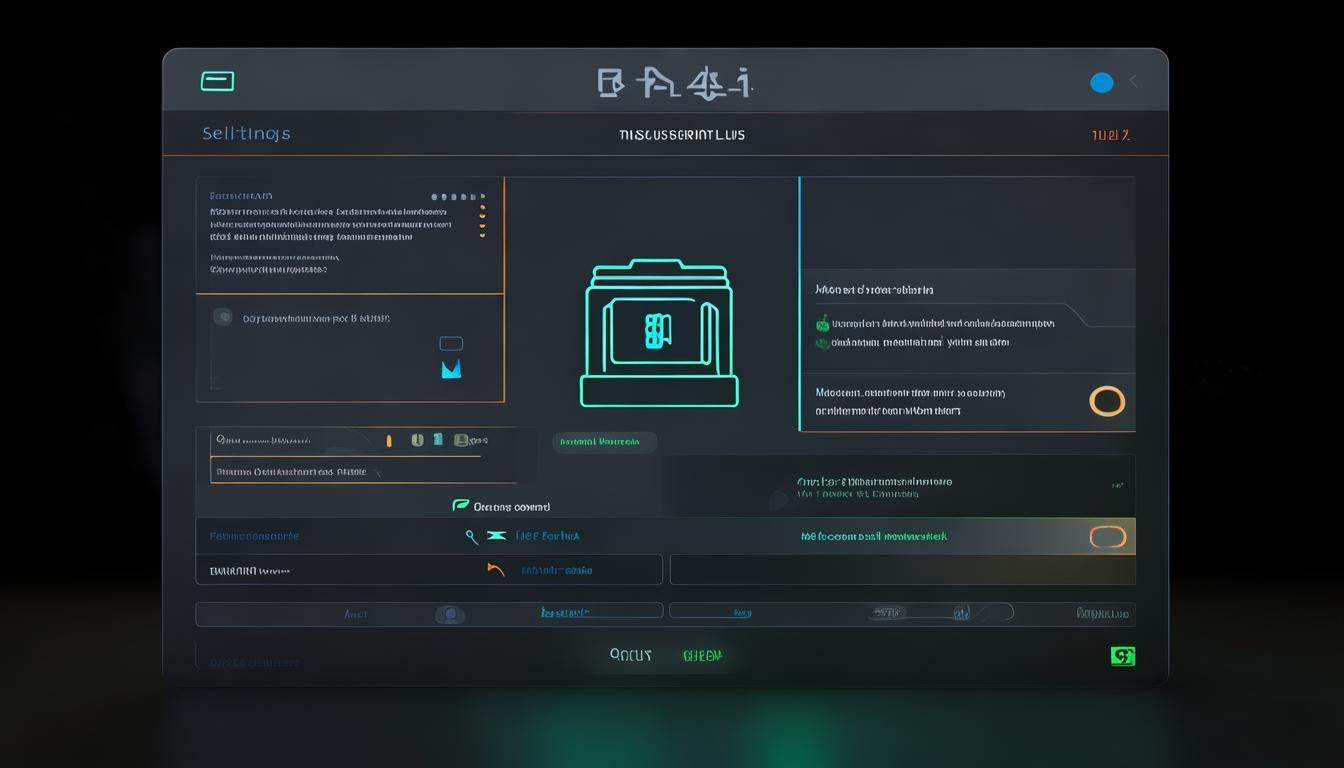Click the orange curved arrow icon
Viewport: 1344px width, 768px height.
(x=495, y=570)
